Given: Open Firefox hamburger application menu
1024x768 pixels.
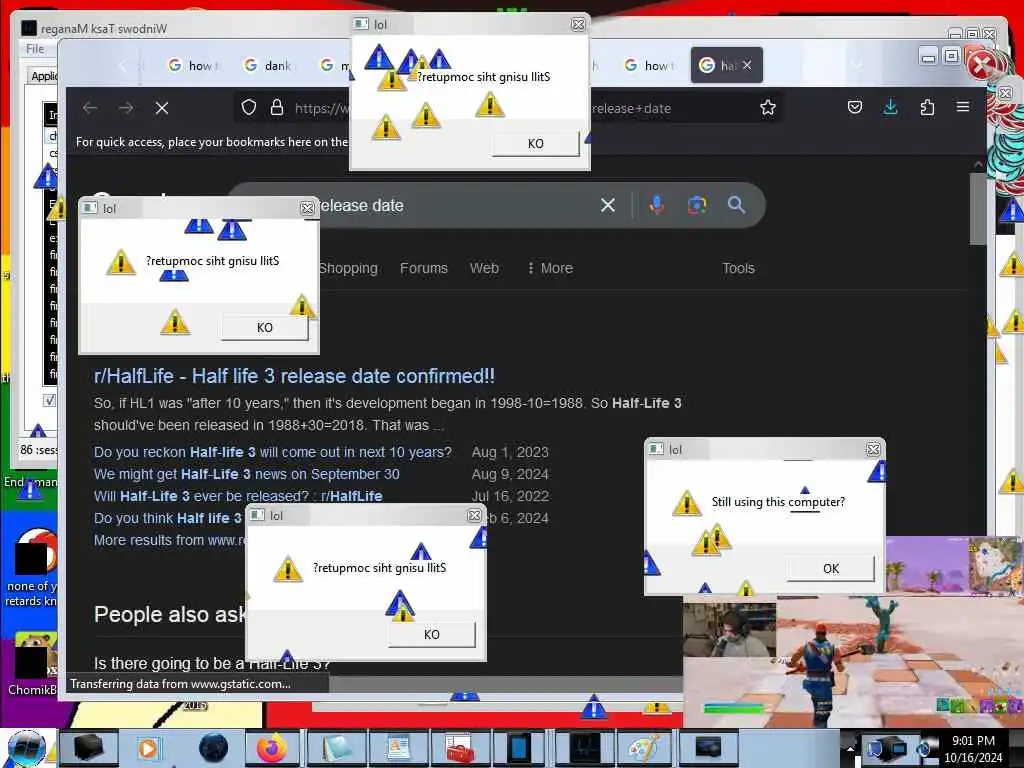Looking at the screenshot, I should [963, 107].
